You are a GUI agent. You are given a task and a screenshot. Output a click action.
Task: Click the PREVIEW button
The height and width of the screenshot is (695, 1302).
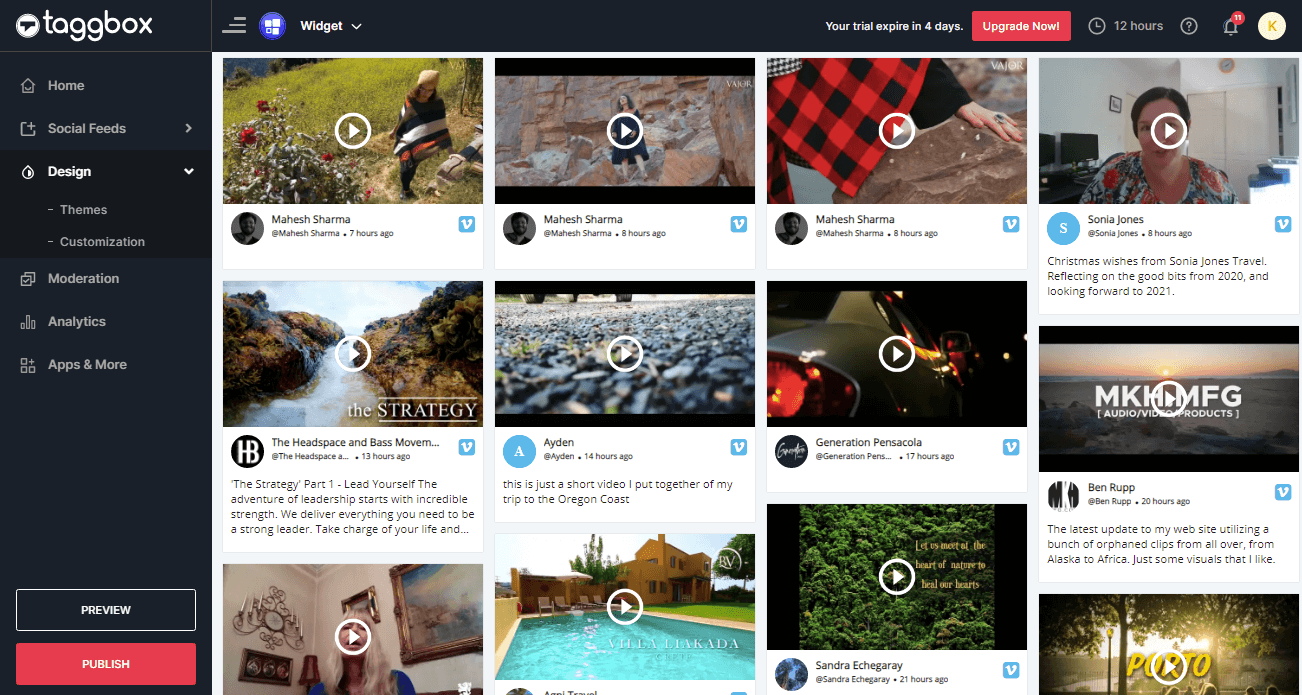click(x=106, y=610)
